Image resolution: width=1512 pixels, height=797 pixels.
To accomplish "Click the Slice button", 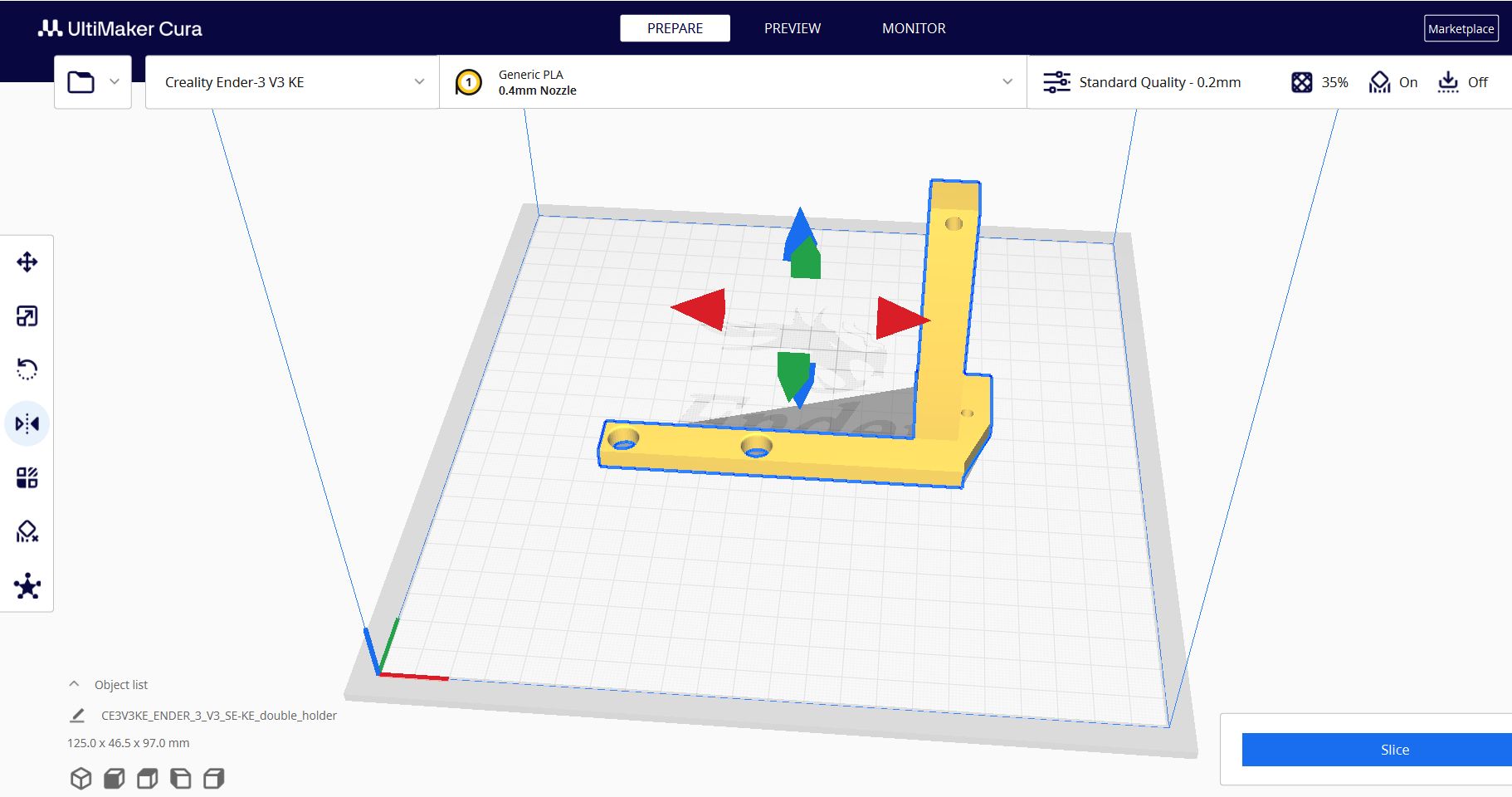I will click(1395, 750).
